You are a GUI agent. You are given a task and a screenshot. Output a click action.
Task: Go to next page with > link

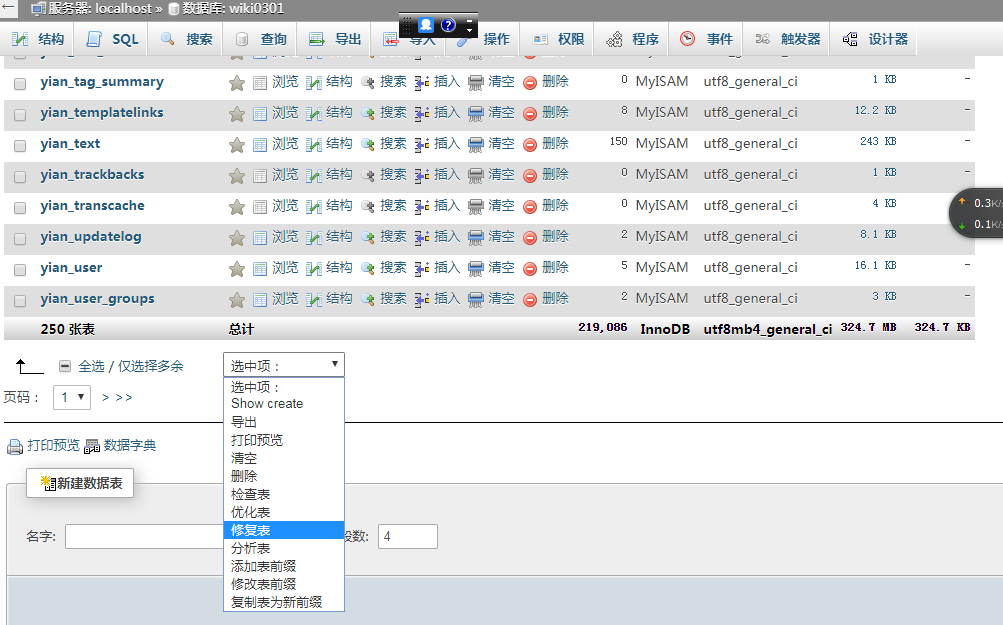click(106, 397)
